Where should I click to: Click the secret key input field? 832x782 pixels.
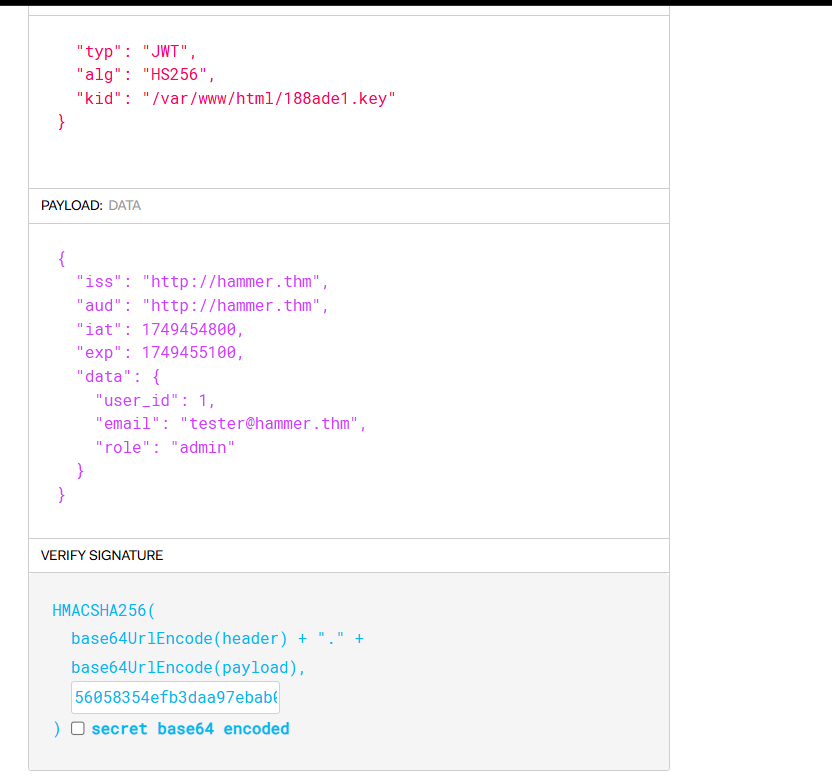pyautogui.click(x=175, y=697)
